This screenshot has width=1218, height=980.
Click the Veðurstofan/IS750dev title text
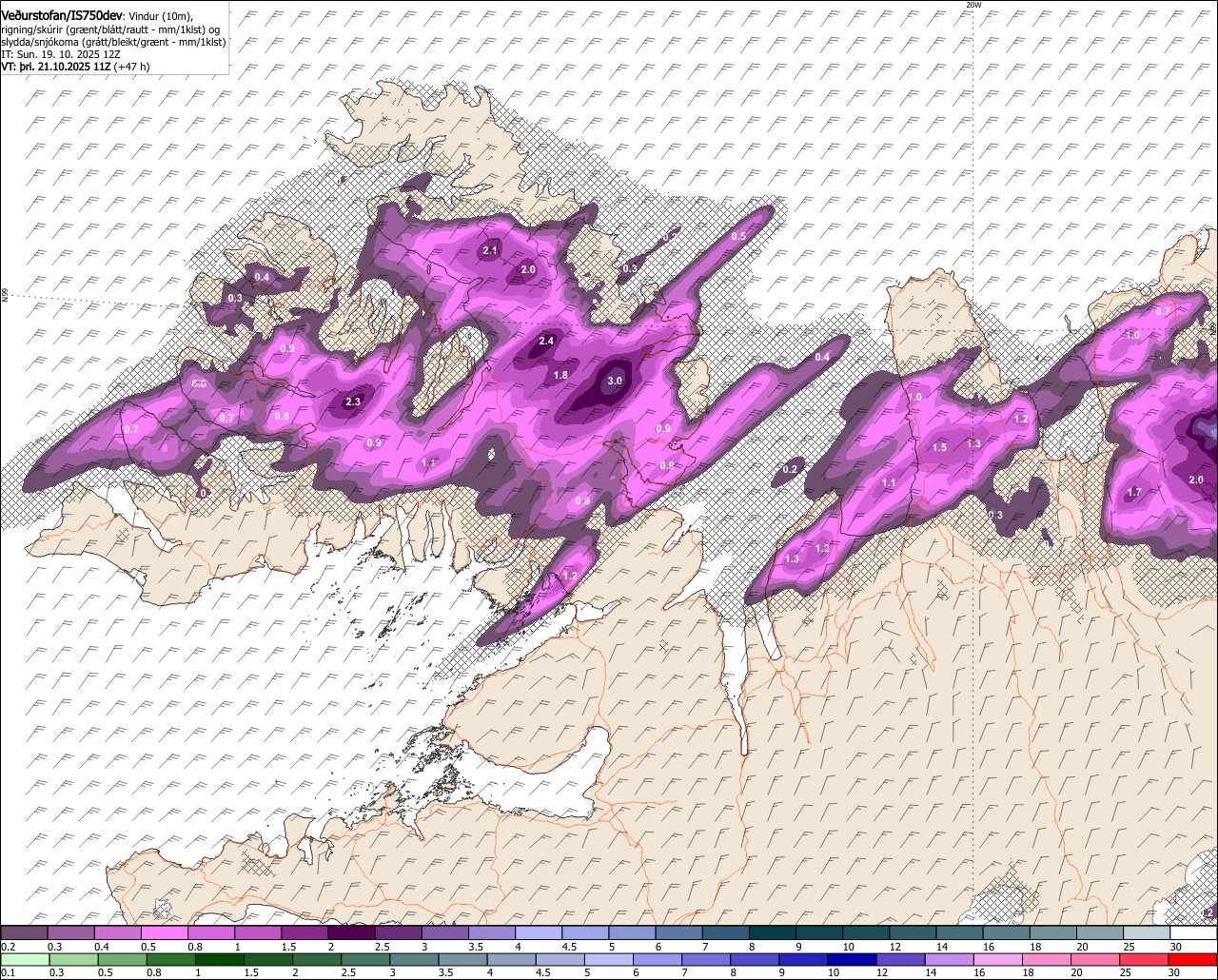click(x=62, y=15)
